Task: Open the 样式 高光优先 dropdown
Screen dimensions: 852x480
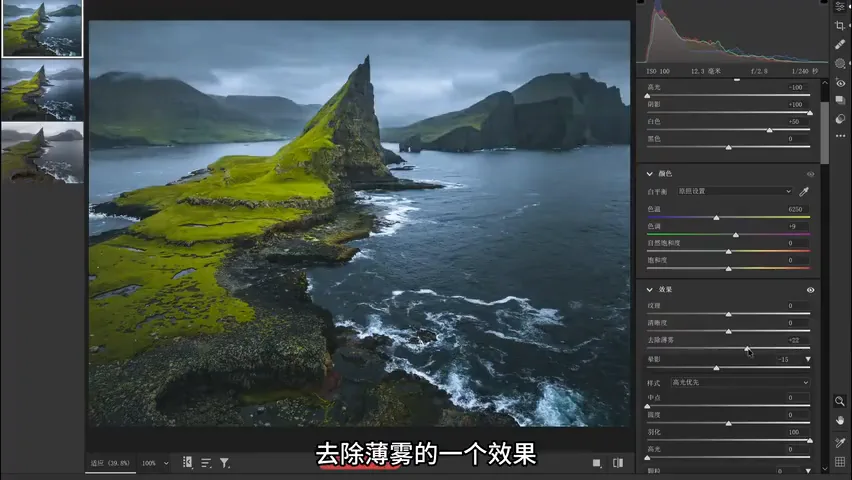Action: 740,382
